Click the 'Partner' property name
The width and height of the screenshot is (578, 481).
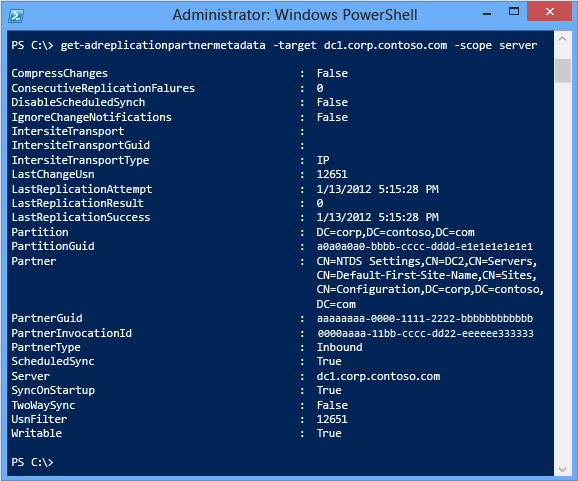coord(34,261)
